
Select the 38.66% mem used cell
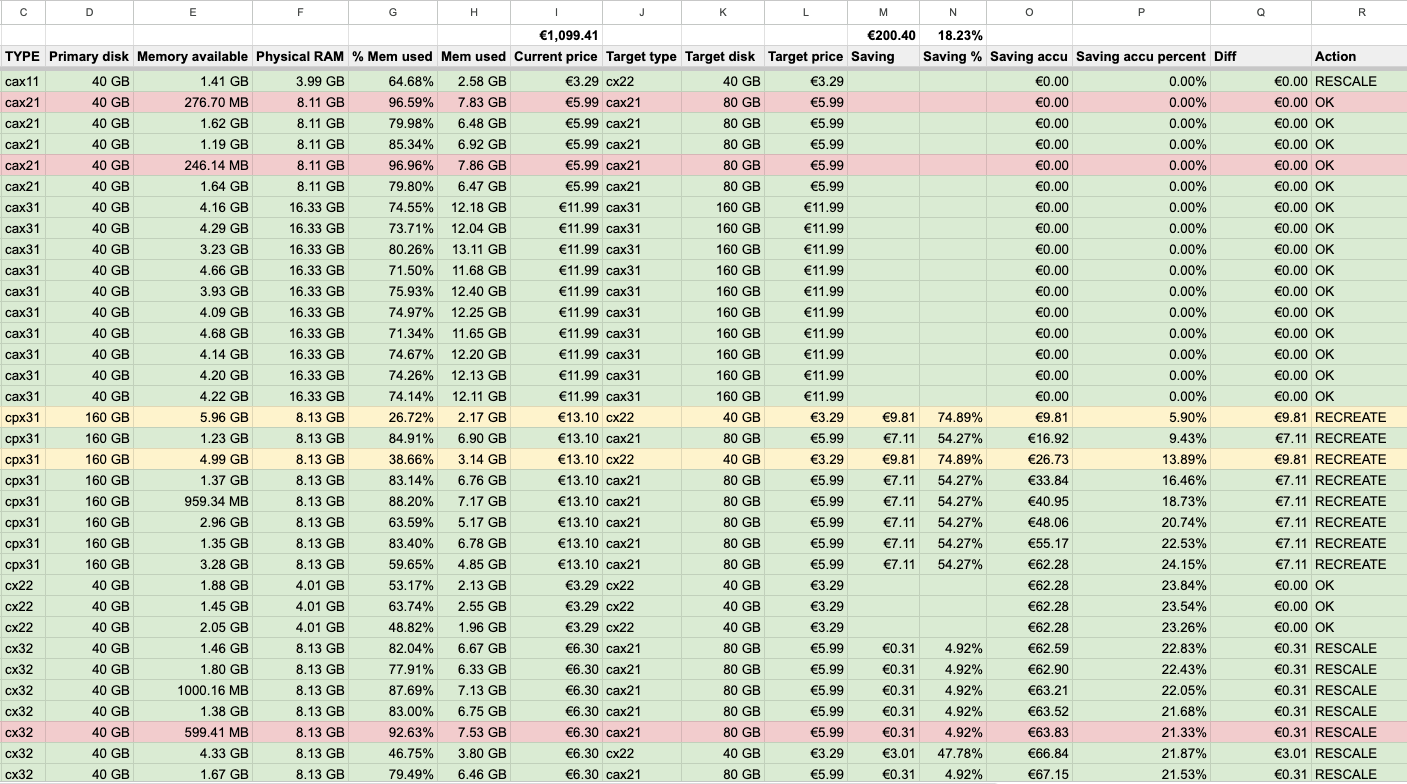pyautogui.click(x=393, y=459)
